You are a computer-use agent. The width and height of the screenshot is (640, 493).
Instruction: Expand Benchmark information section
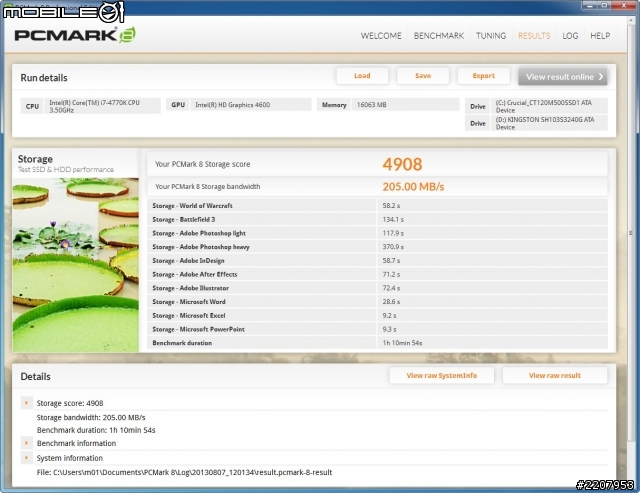coord(27,443)
